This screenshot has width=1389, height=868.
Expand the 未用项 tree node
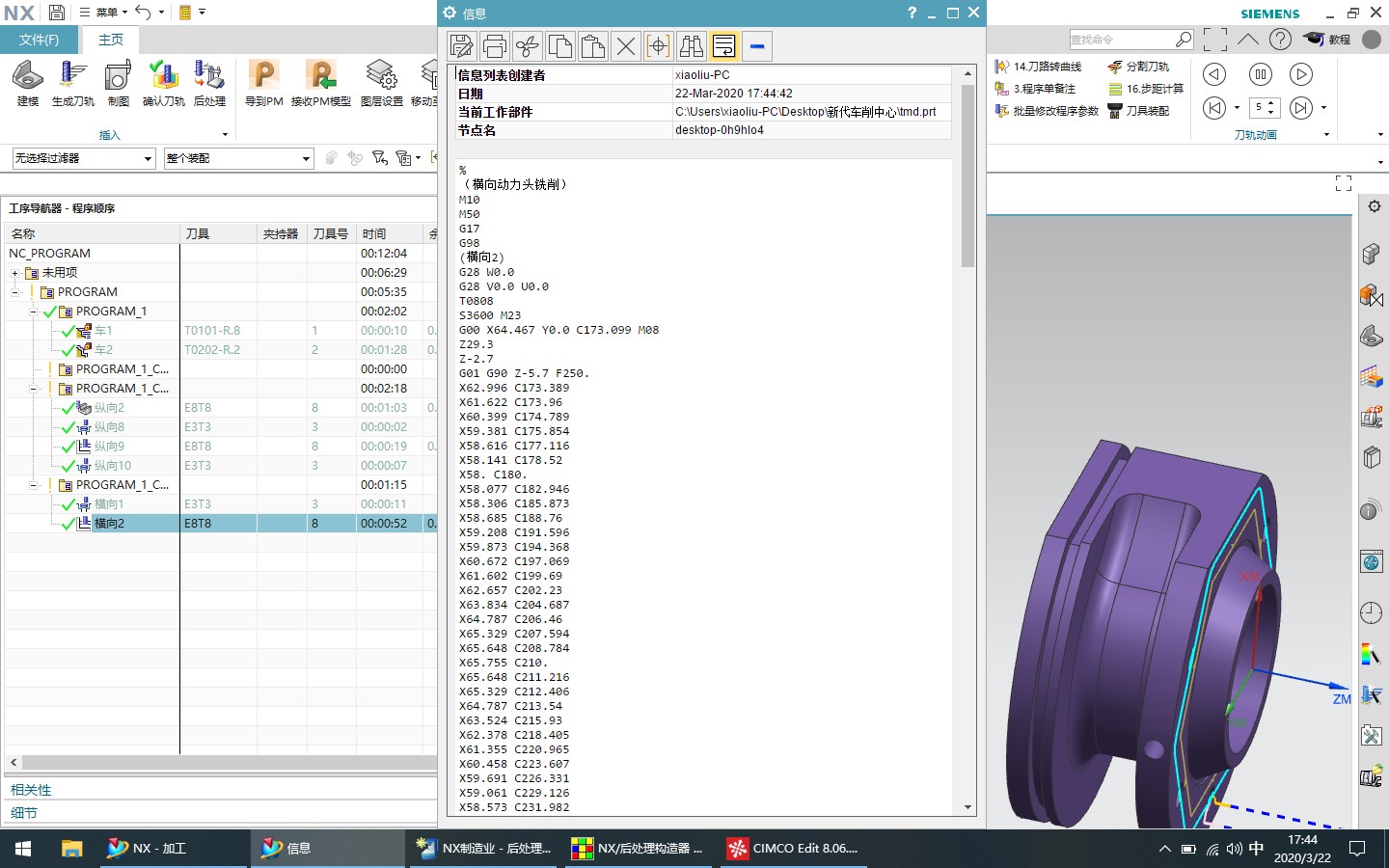click(x=15, y=273)
